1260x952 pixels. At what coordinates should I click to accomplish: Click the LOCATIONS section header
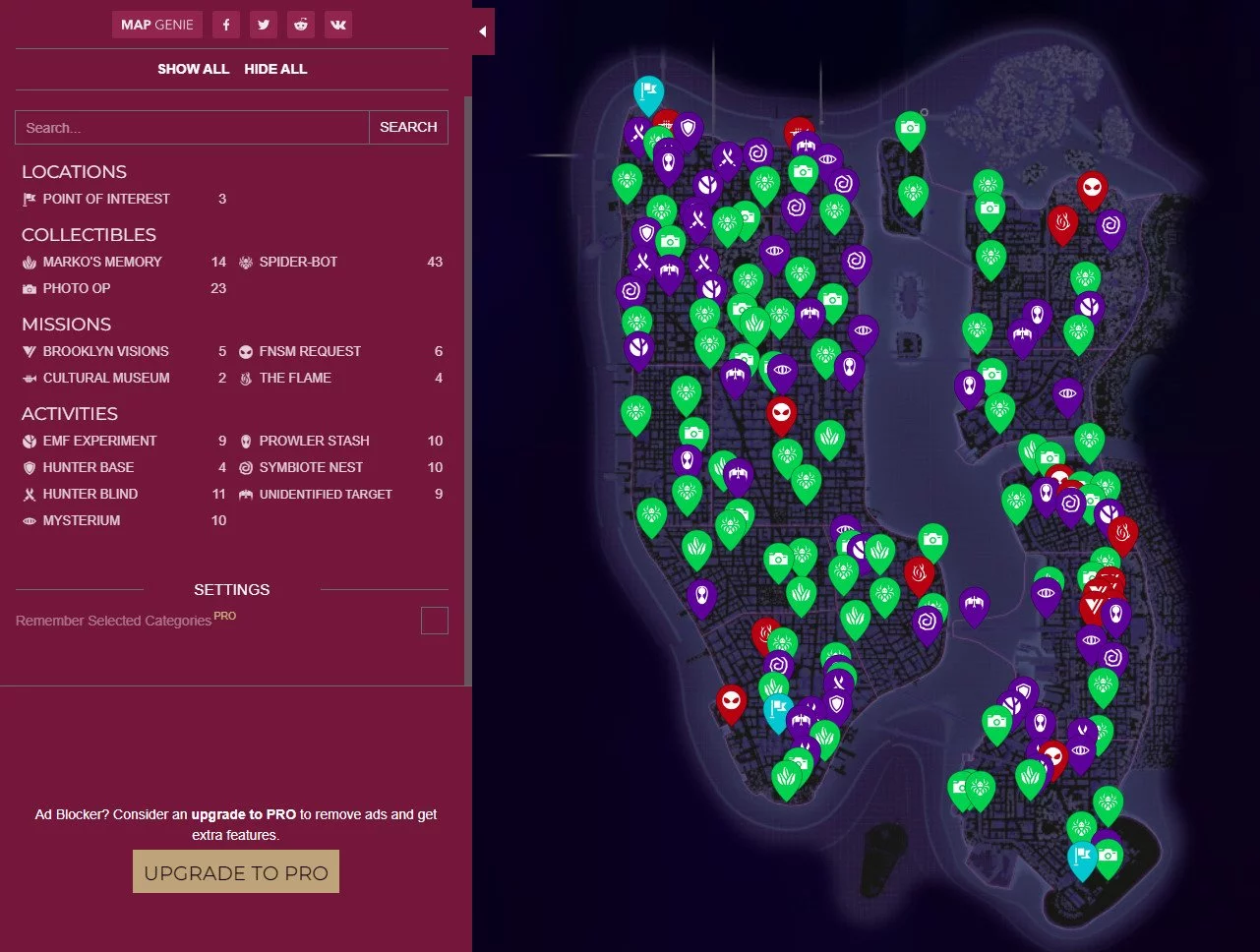(74, 171)
